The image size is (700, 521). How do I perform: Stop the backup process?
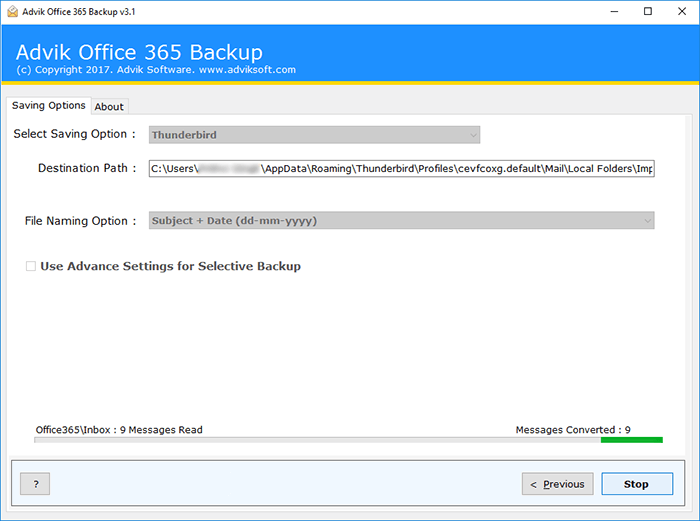point(637,484)
